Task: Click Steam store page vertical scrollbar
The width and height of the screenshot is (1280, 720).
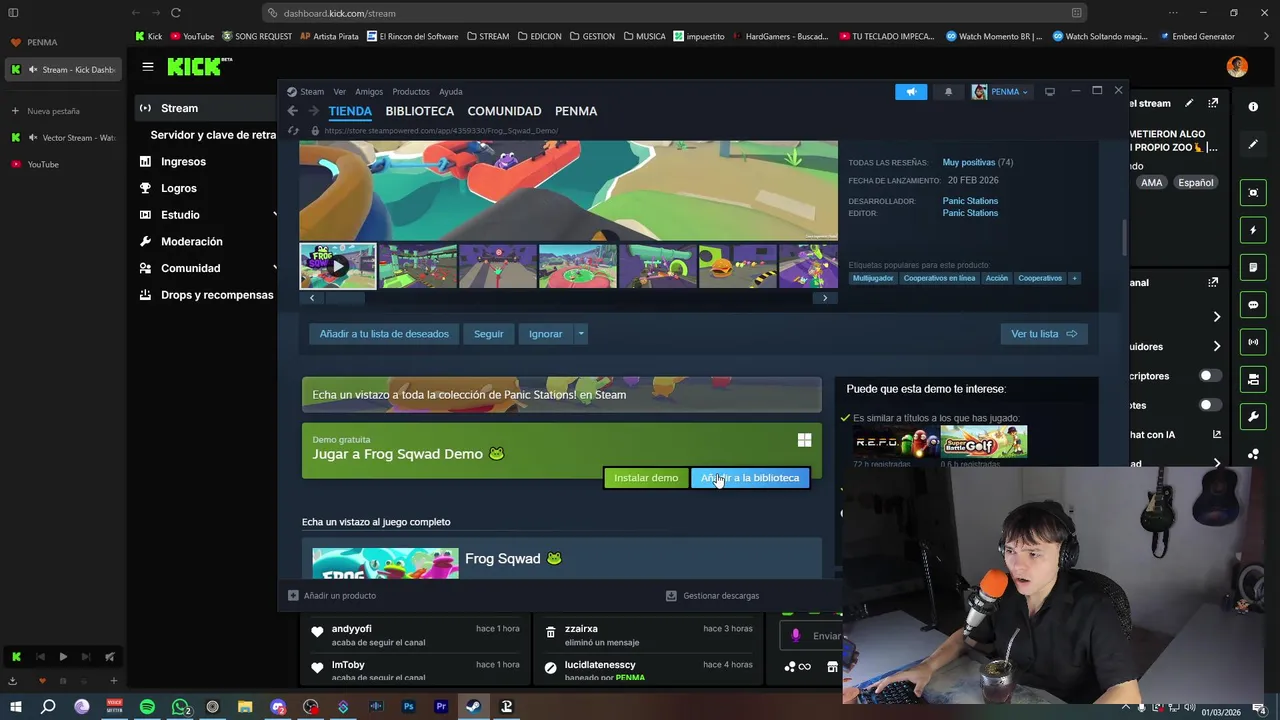Action: [1124, 237]
